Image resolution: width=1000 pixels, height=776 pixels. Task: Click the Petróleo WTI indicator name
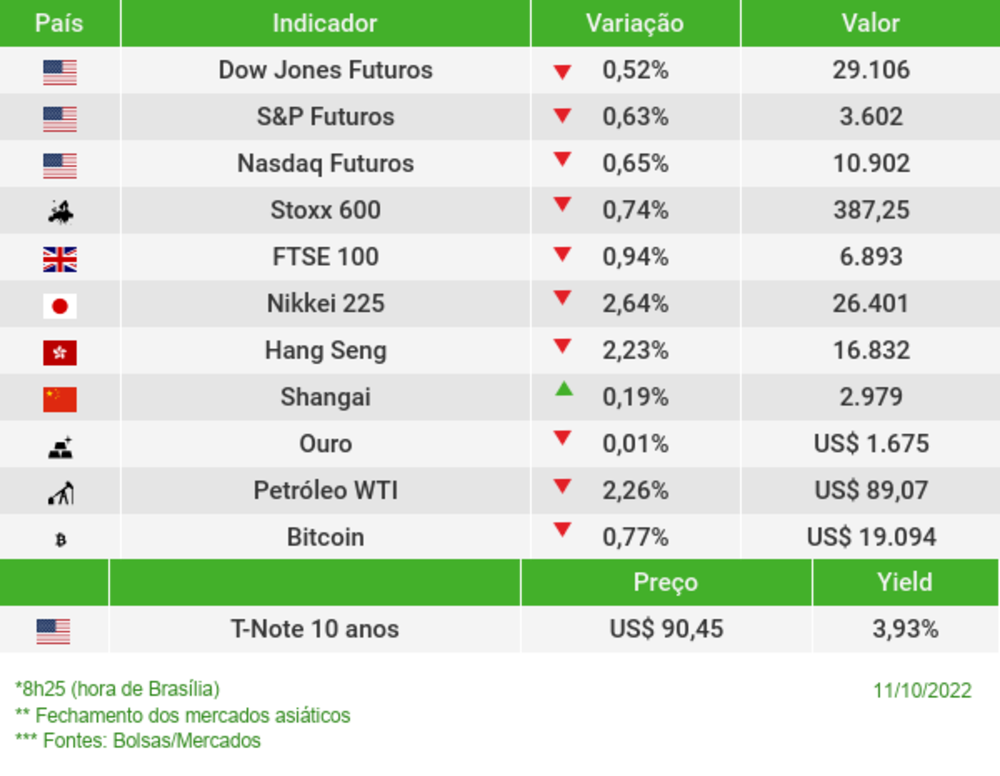point(325,490)
